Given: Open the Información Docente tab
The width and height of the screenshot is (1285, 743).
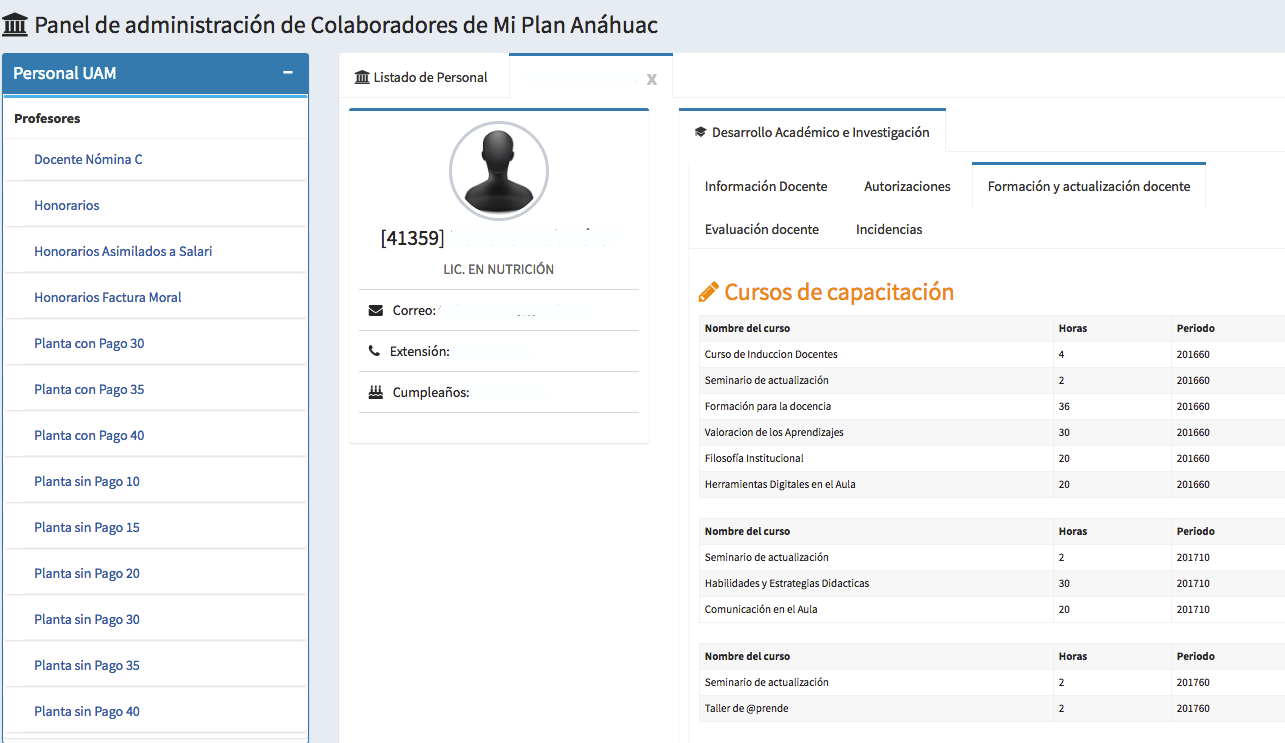Looking at the screenshot, I should pyautogui.click(x=766, y=186).
